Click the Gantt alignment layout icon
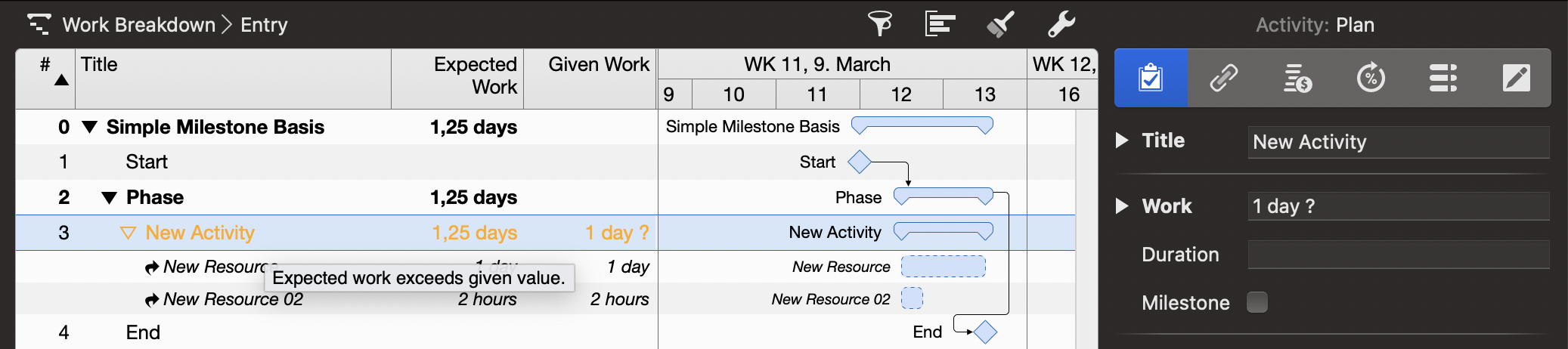 940,24
